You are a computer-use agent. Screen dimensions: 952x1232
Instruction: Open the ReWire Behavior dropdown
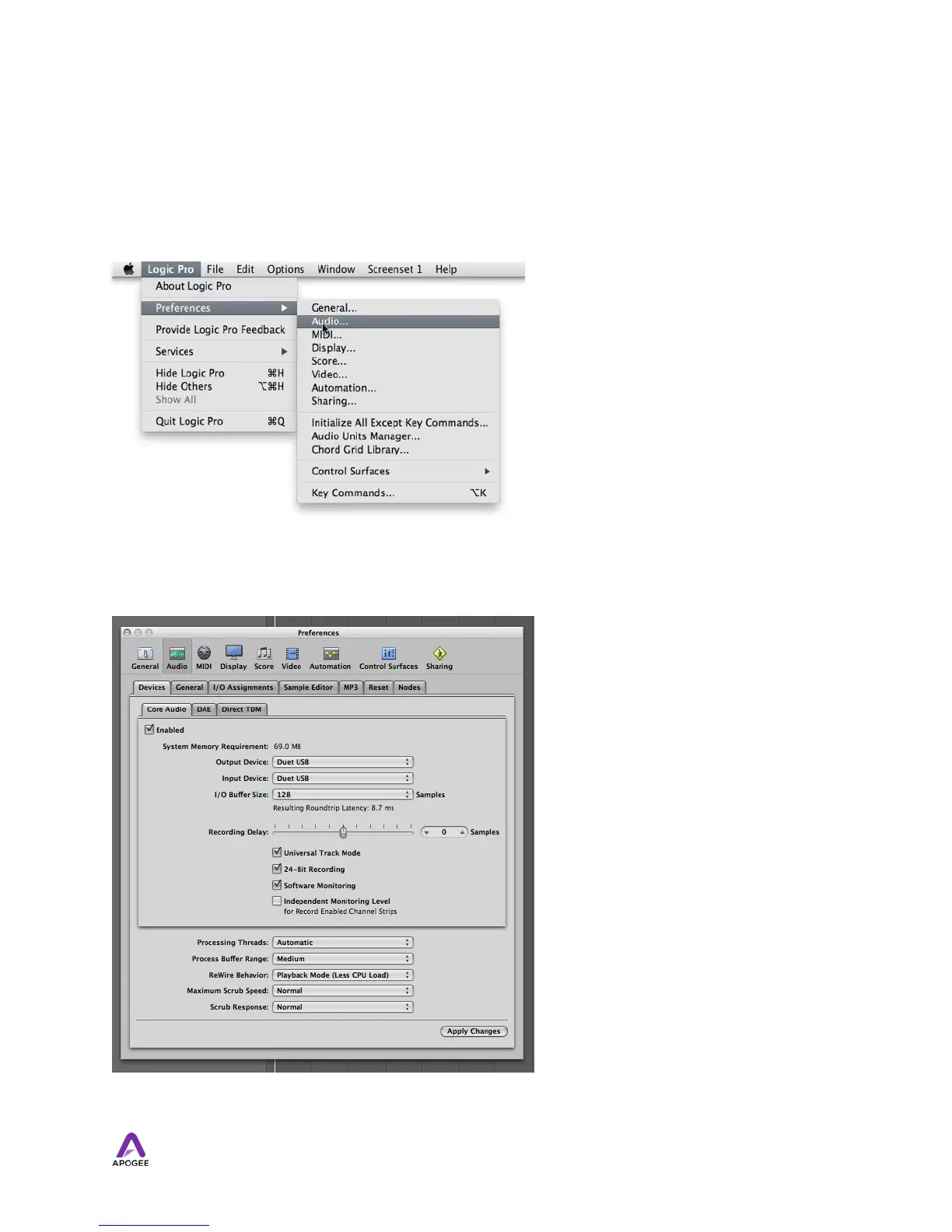pyautogui.click(x=343, y=975)
